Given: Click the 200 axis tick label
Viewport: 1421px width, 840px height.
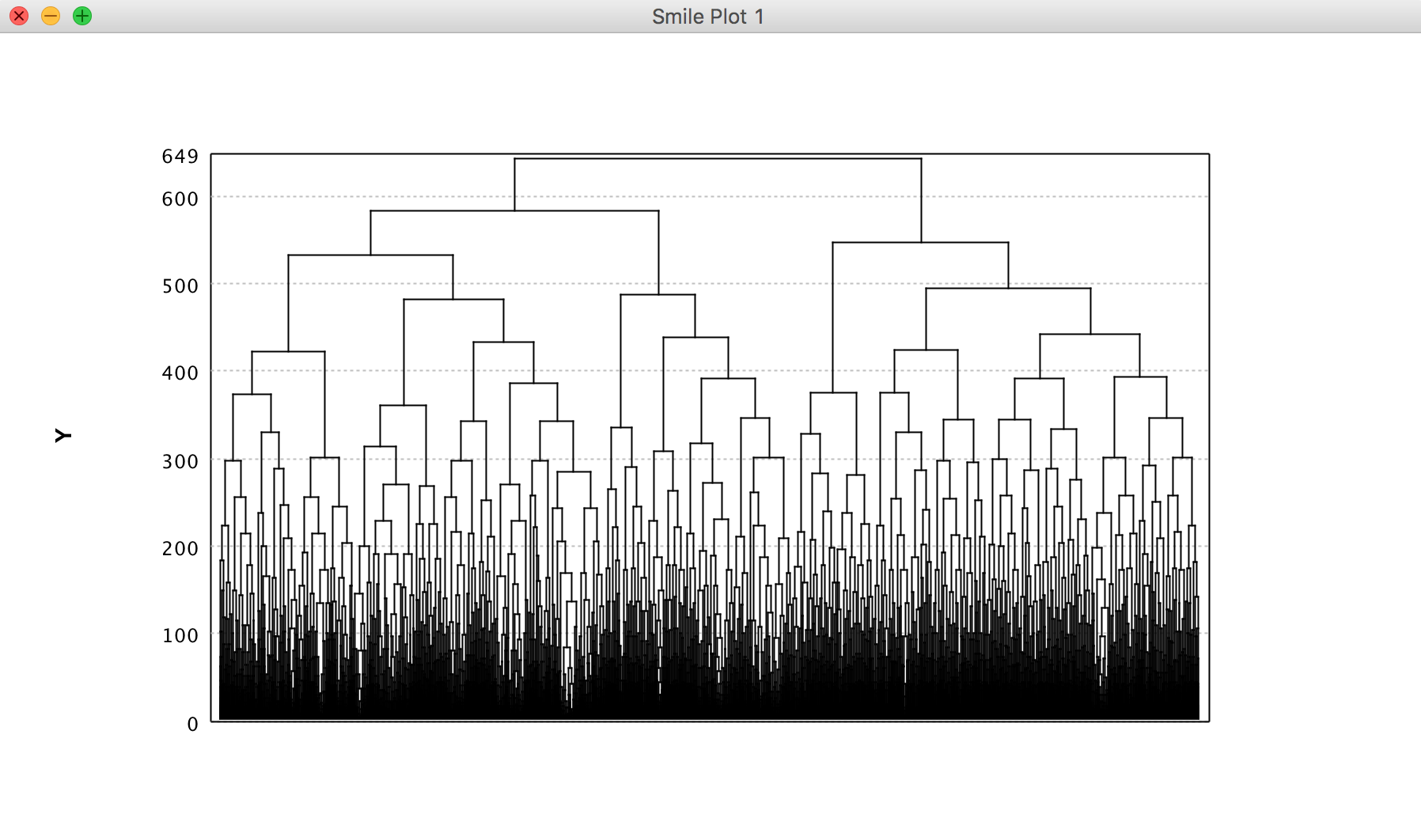Looking at the screenshot, I should (180, 549).
